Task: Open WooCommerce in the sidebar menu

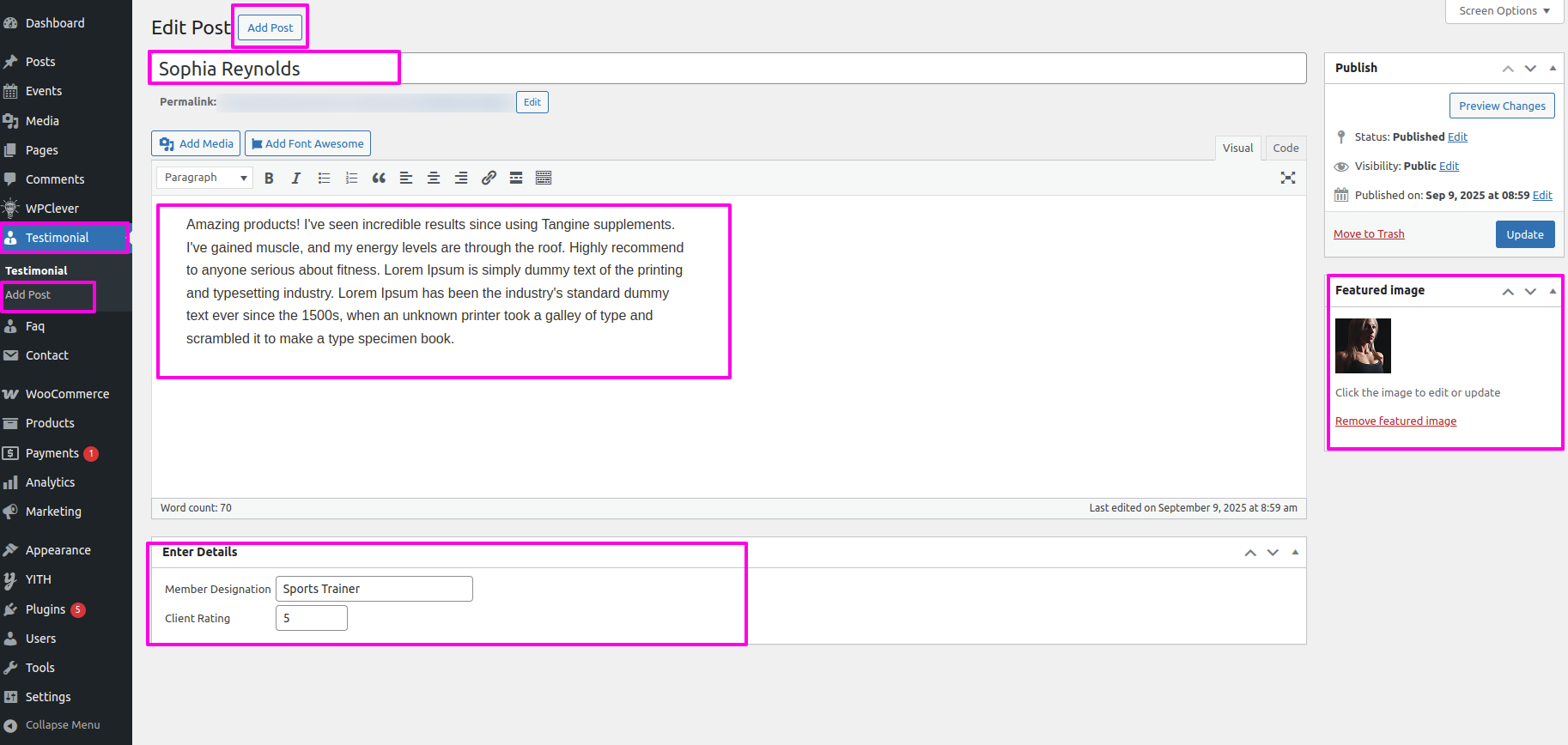Action: tap(67, 394)
